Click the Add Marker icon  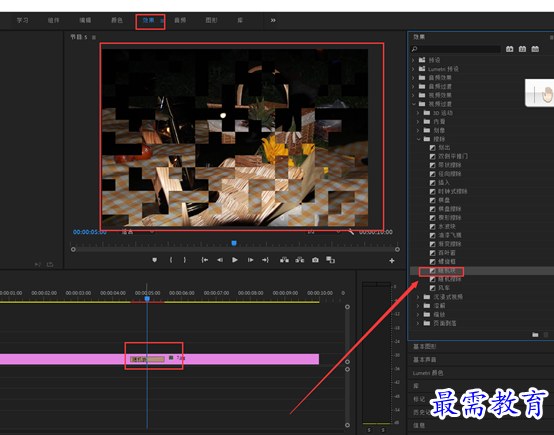click(154, 260)
